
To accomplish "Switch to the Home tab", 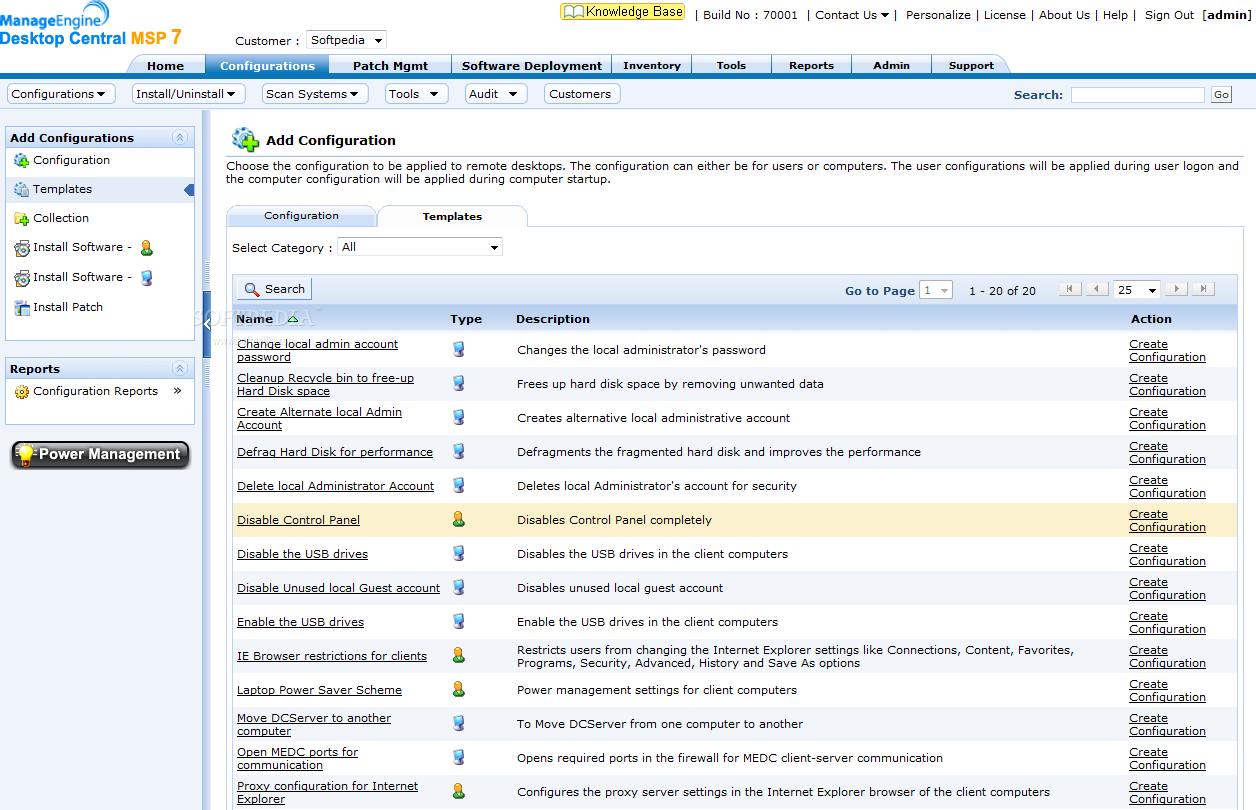I will pos(166,66).
